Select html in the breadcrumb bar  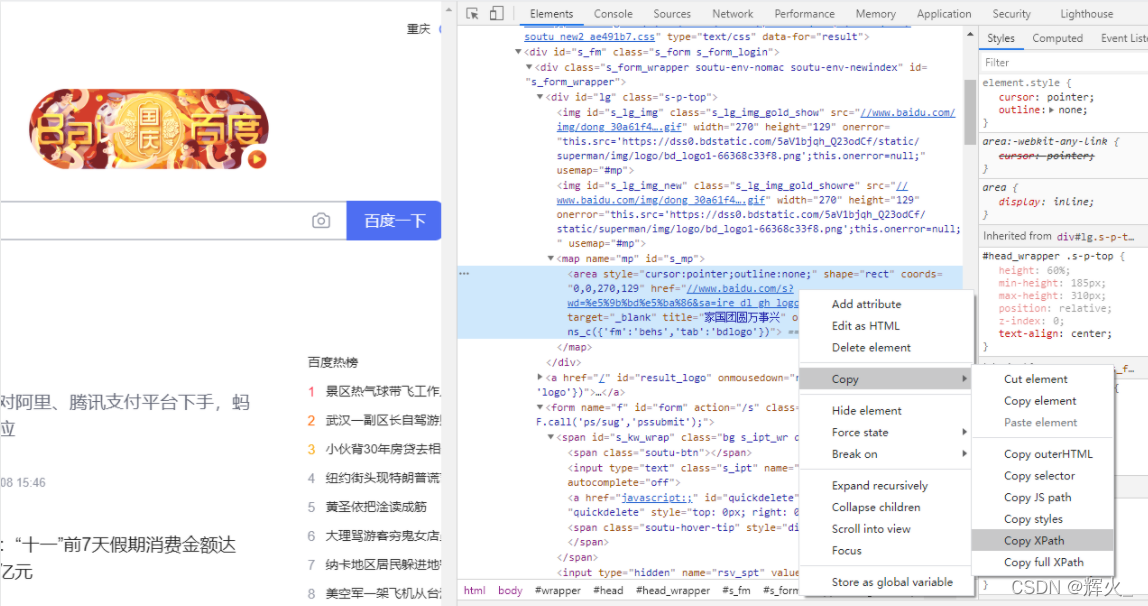[x=474, y=591]
